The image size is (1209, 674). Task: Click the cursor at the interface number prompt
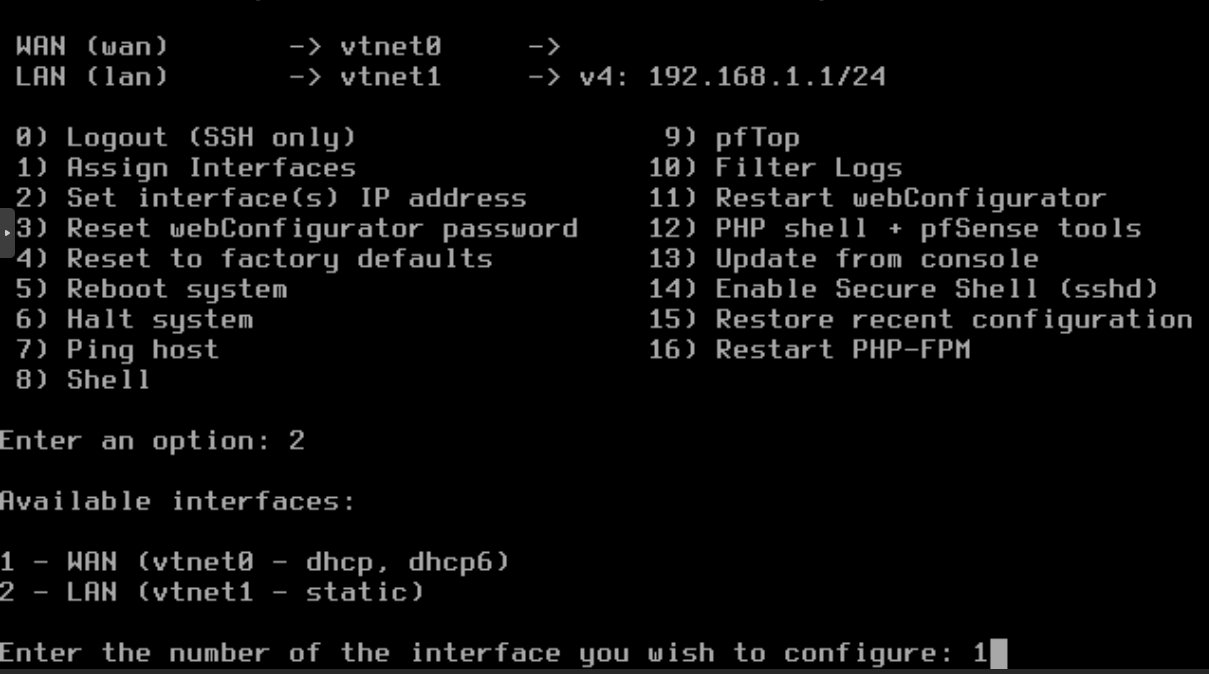(x=997, y=654)
